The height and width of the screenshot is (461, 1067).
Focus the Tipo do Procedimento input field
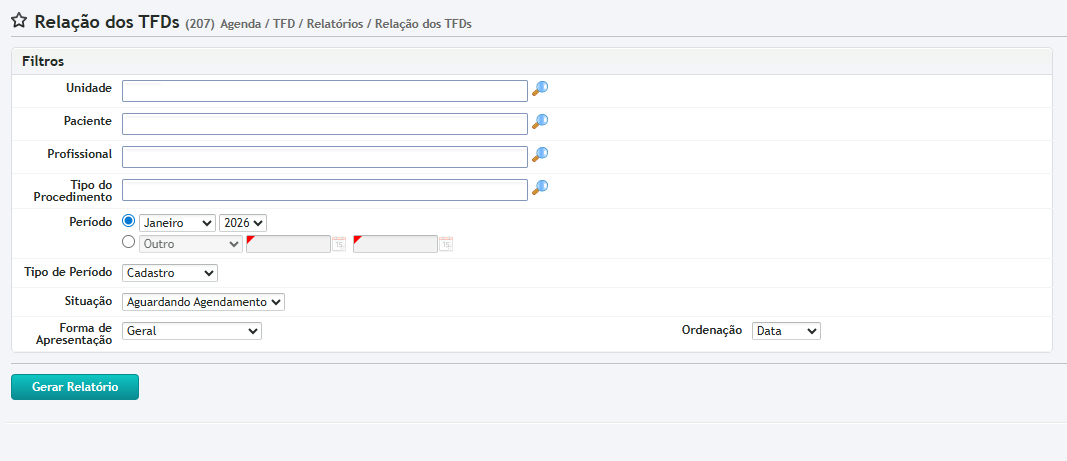[324, 190]
